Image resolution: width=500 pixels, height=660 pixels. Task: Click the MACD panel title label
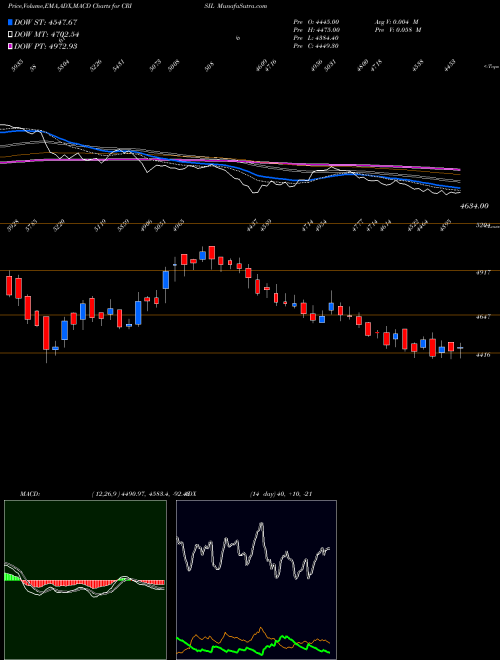point(29,494)
